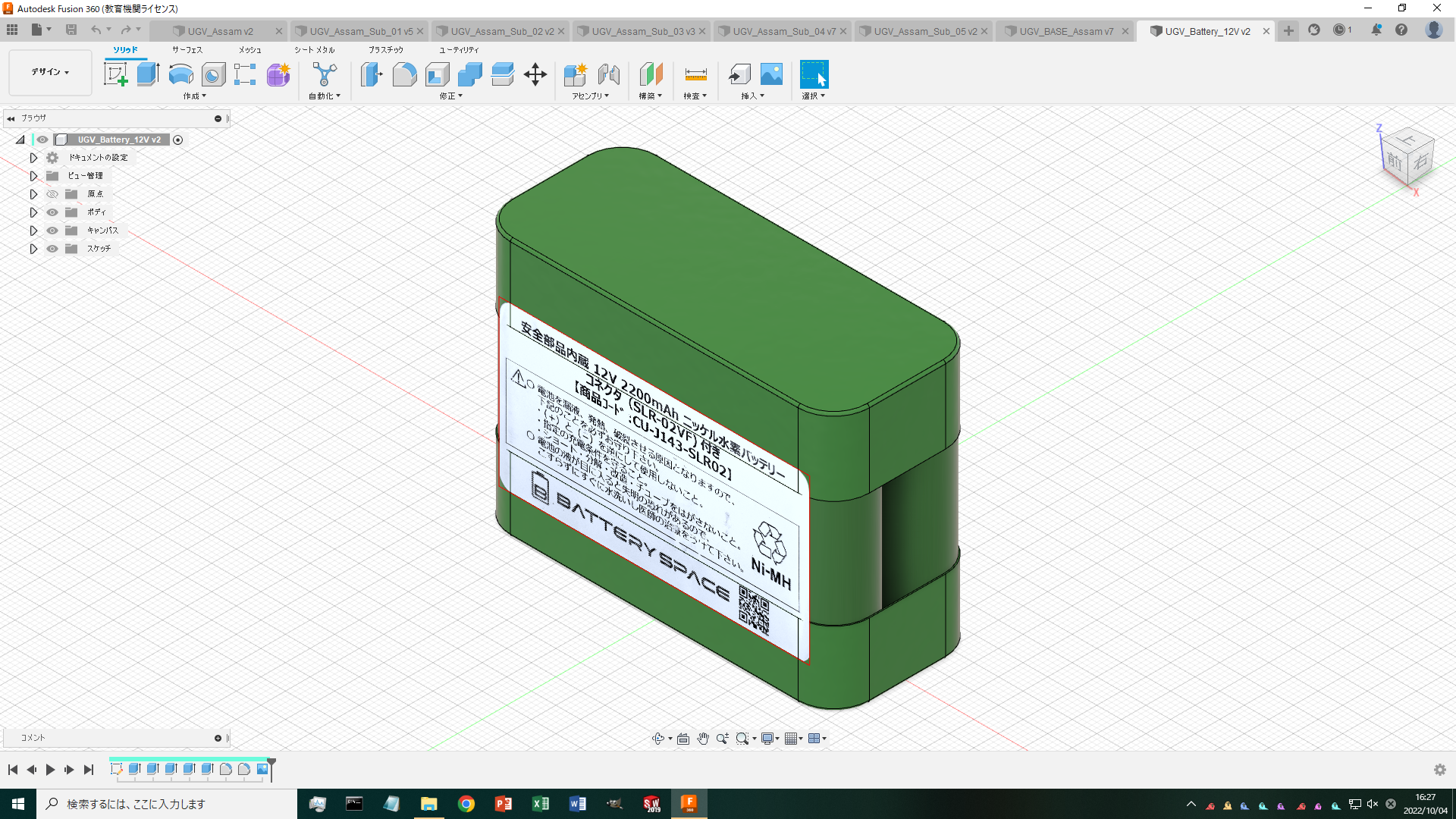Viewport: 1456px width, 819px height.
Task: Click the first sketch feature in timeline
Action: pos(116,769)
